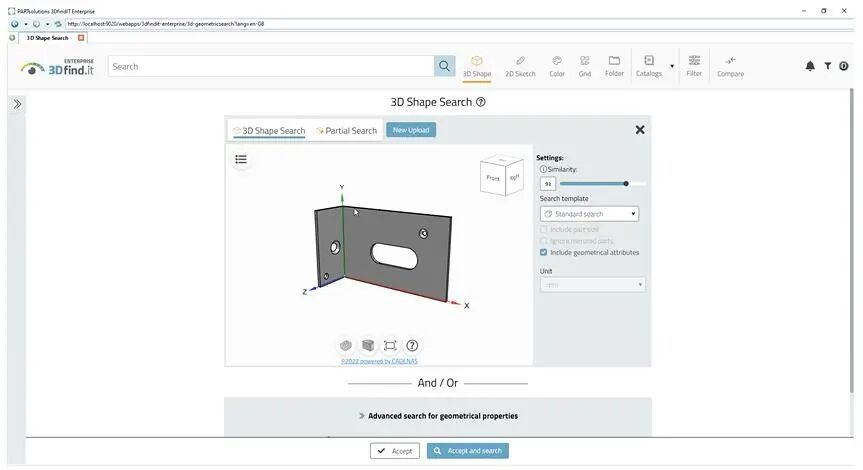Expand the left sidebar with double chevron
863x470 pixels.
tap(17, 104)
